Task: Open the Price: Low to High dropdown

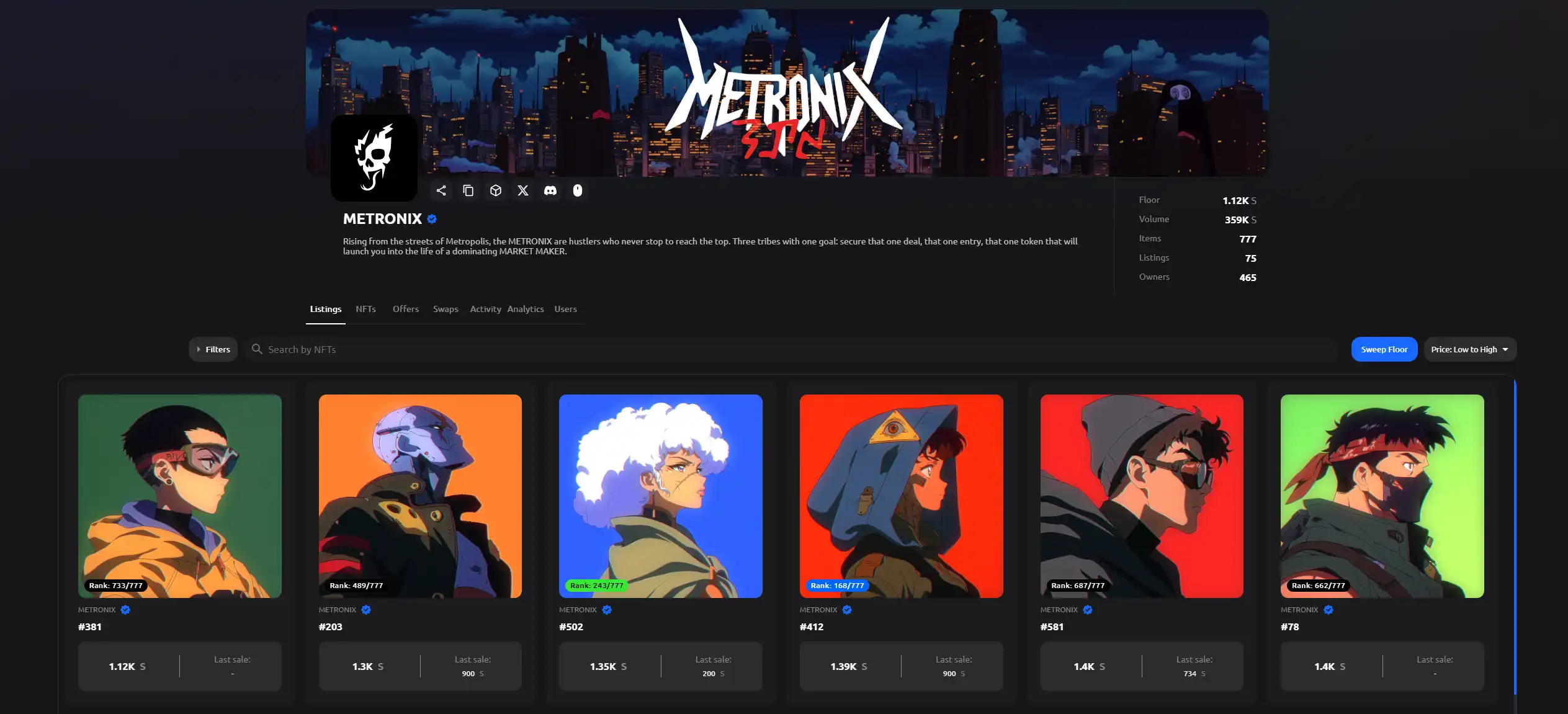Action: point(1469,349)
